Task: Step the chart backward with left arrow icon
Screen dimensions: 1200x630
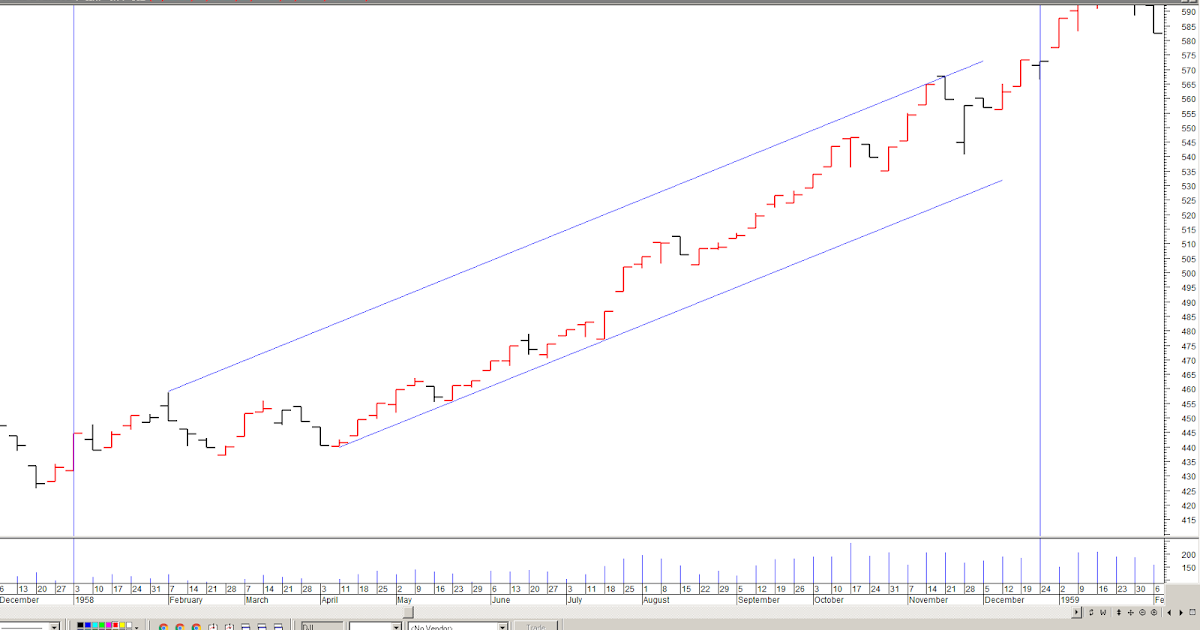Action: (1169, 612)
